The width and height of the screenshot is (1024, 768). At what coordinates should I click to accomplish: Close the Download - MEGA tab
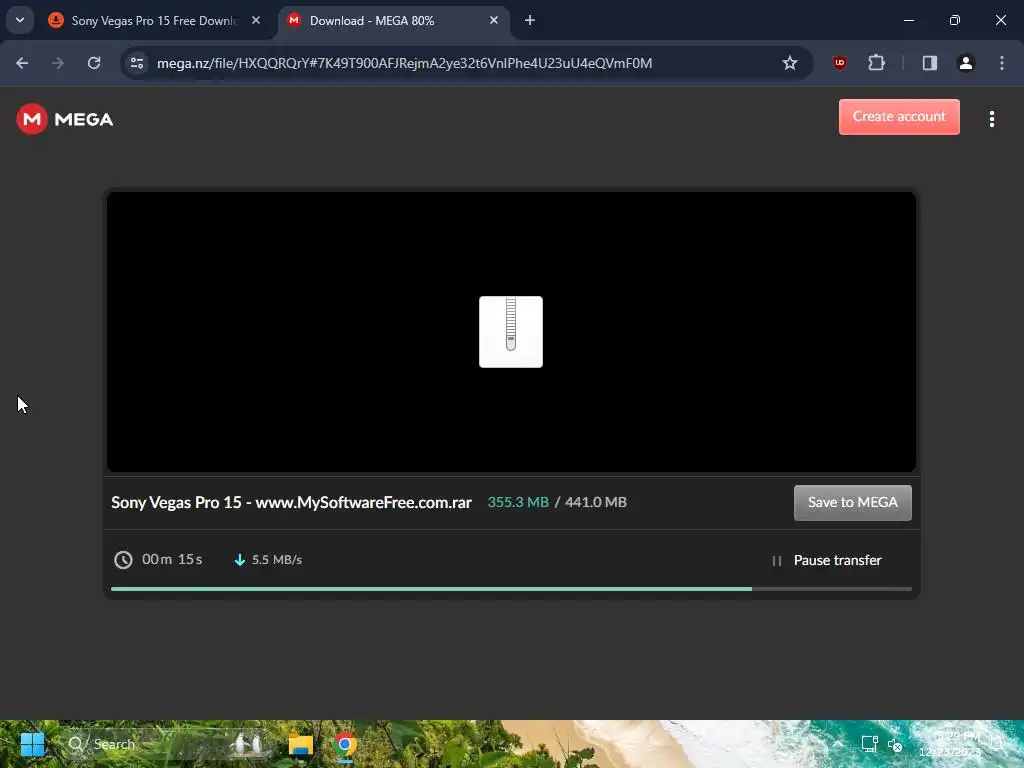click(494, 20)
